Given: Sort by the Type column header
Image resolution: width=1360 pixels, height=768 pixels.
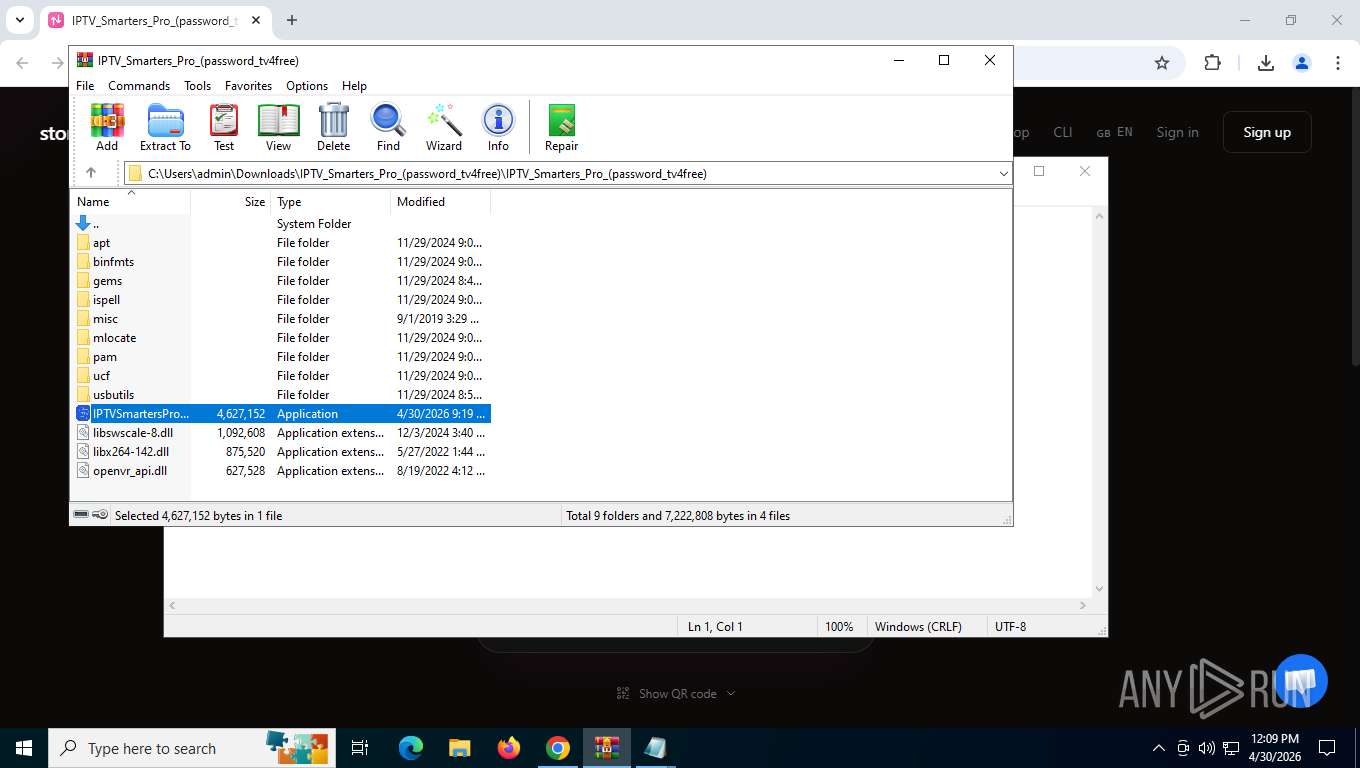Looking at the screenshot, I should point(331,202).
